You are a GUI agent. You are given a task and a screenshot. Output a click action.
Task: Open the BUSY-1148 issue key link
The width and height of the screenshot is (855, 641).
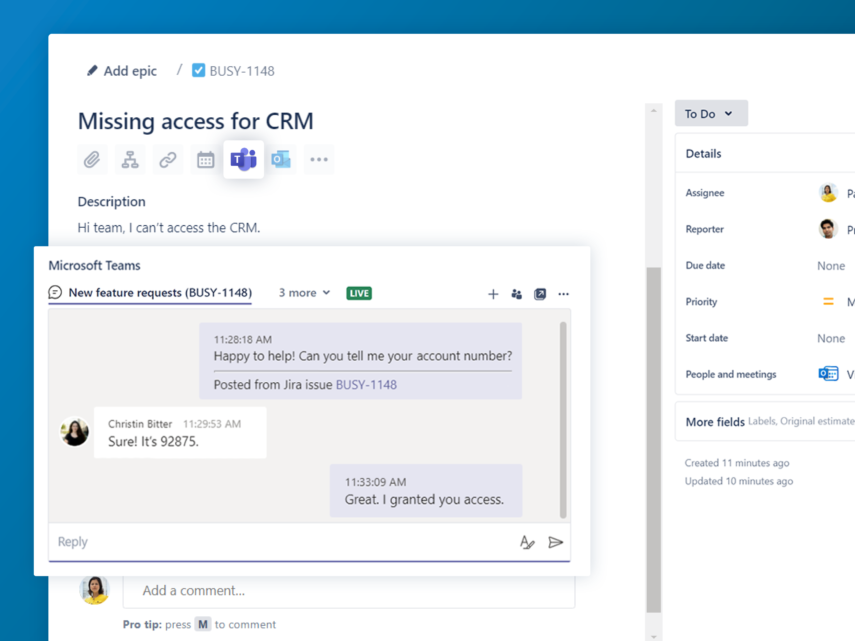tap(242, 71)
